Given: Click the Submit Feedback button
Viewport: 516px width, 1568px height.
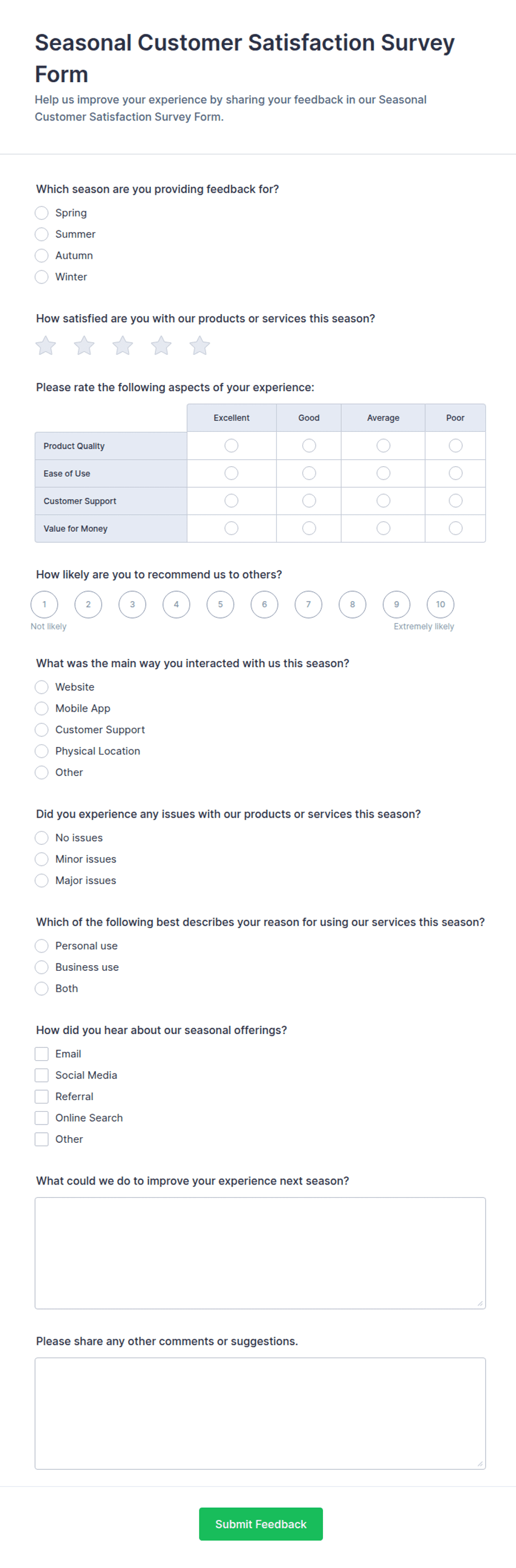Looking at the screenshot, I should tap(261, 1524).
